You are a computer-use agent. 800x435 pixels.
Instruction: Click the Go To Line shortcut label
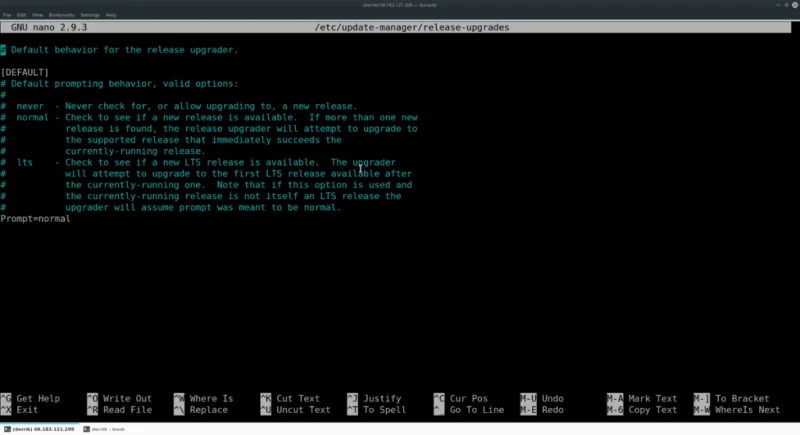click(469, 410)
